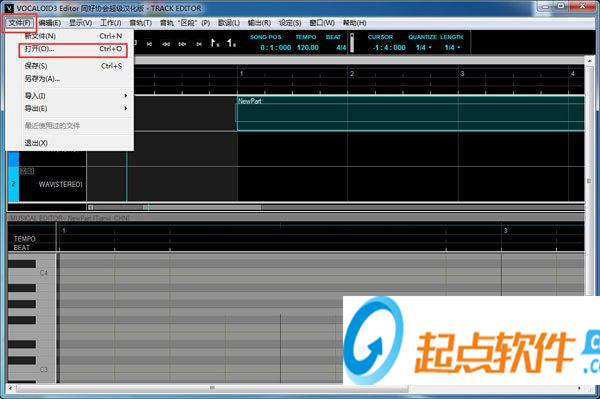Open the 工作(J) menu

pos(111,23)
